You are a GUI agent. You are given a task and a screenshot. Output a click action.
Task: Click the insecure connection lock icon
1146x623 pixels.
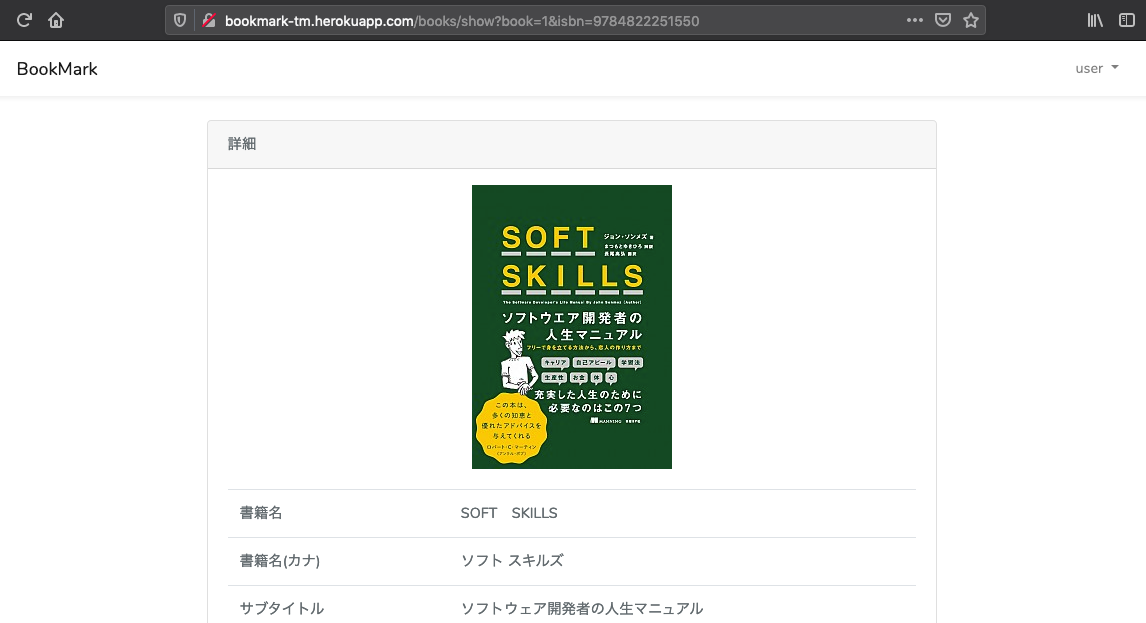pos(209,20)
